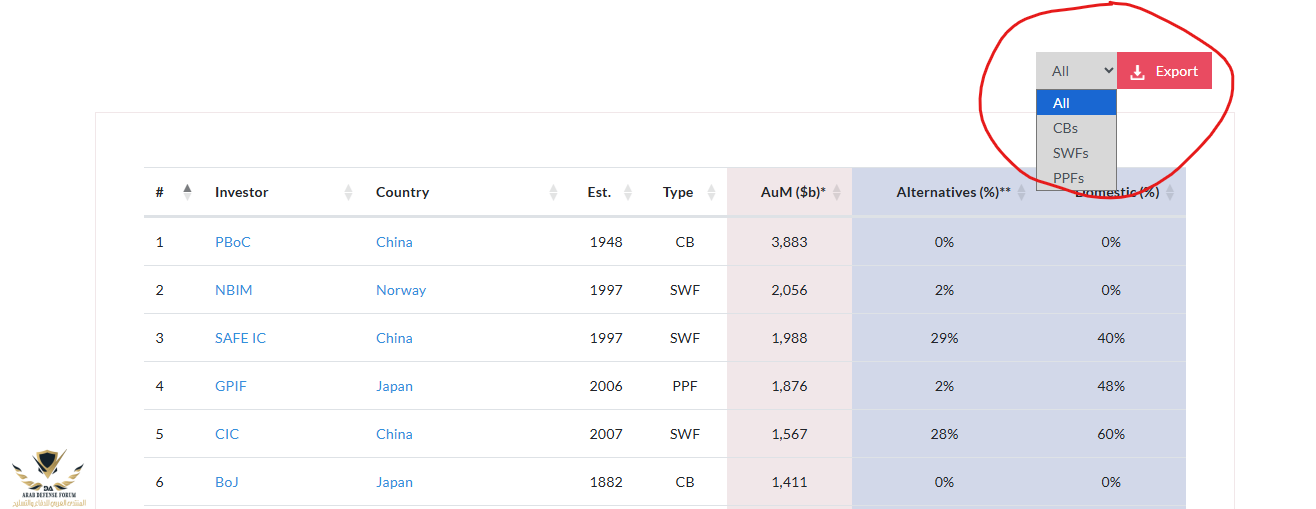The width and height of the screenshot is (1316, 509).
Task: Sort table by Est. column arrows
Action: pyautogui.click(x=627, y=192)
